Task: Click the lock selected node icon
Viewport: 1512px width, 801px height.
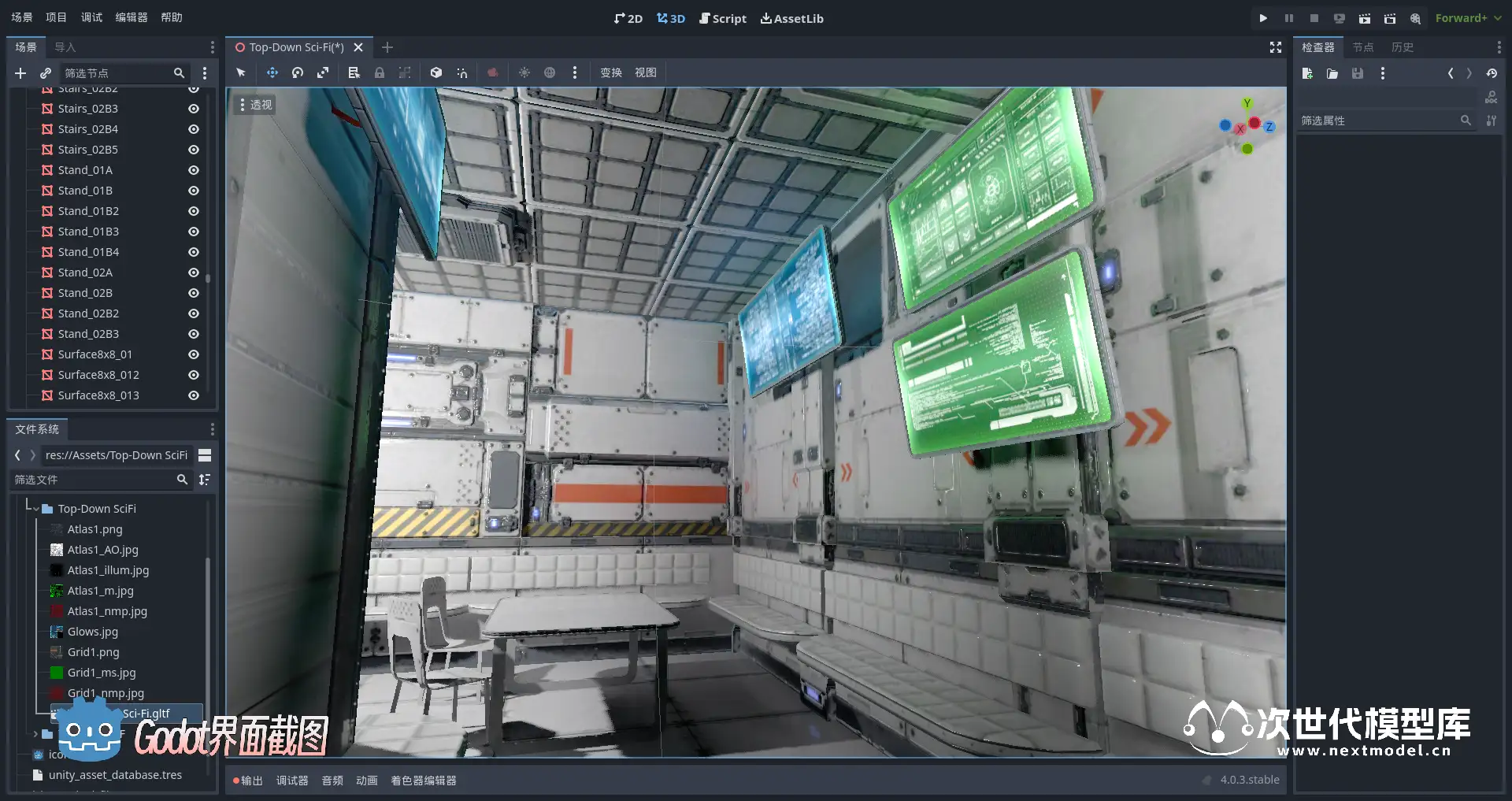Action: (x=380, y=72)
